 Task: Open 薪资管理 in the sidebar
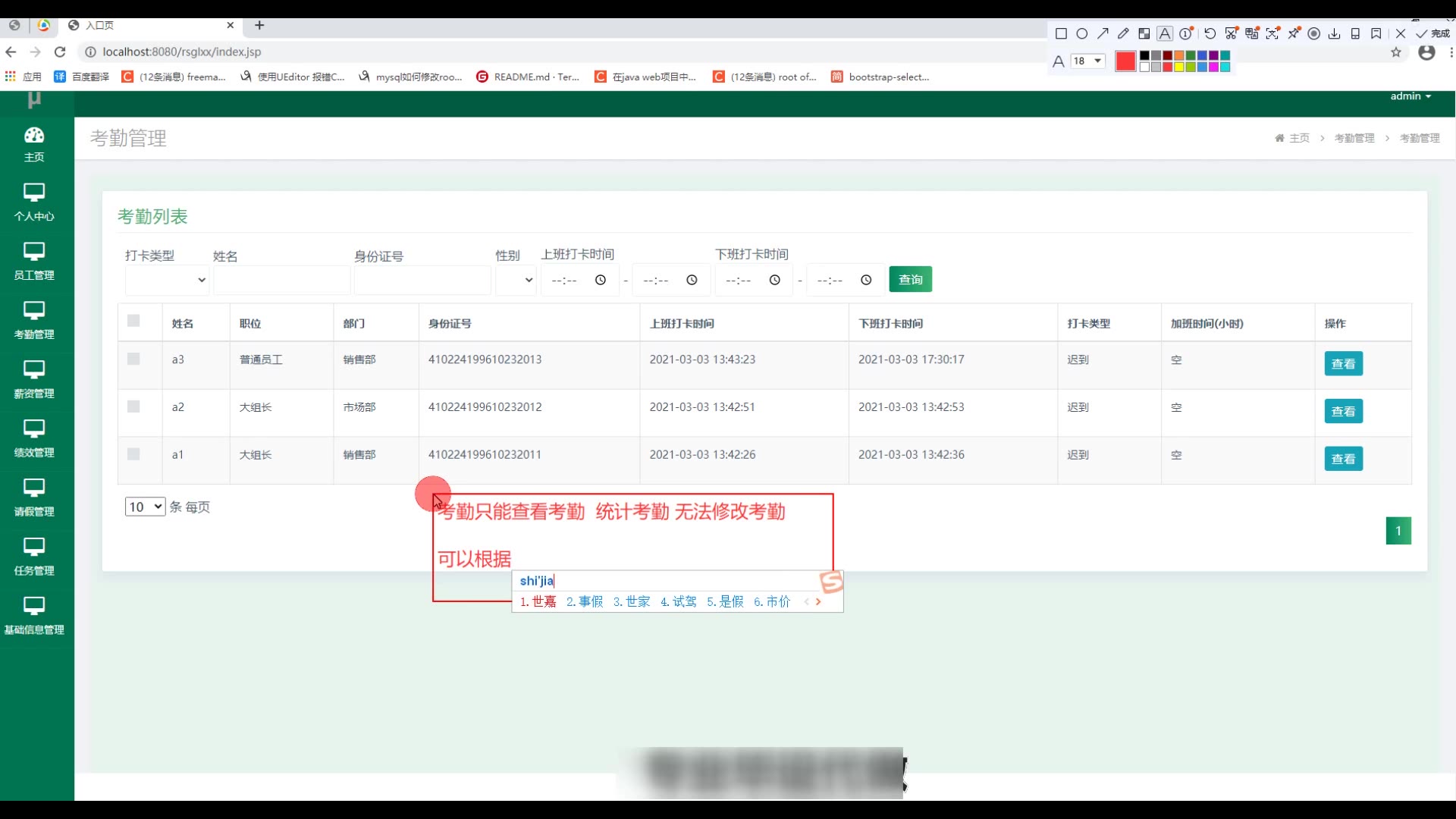[34, 380]
